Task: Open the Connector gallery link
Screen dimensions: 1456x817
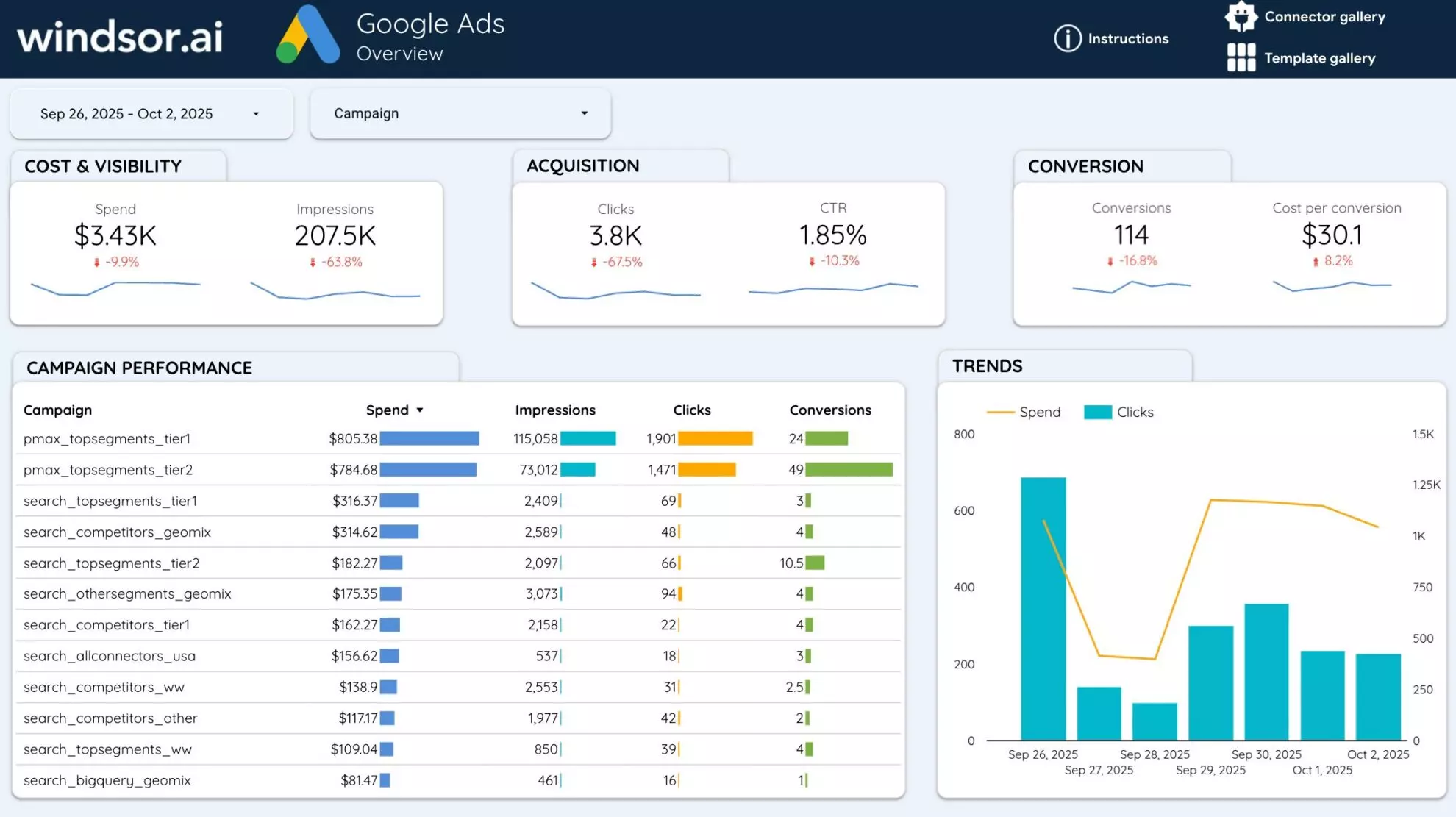Action: pyautogui.click(x=1324, y=16)
